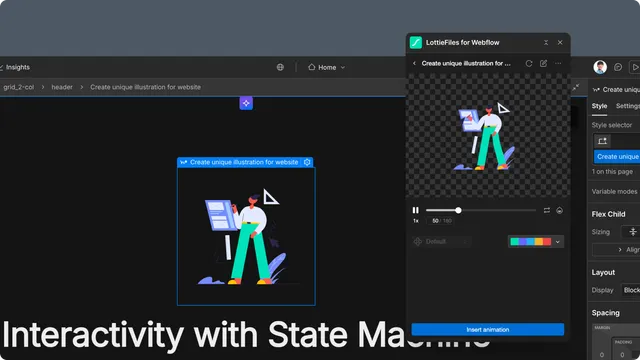Screen dimensions: 640x360
Task: Expand the color palette dropdown arrow
Action: point(558,242)
